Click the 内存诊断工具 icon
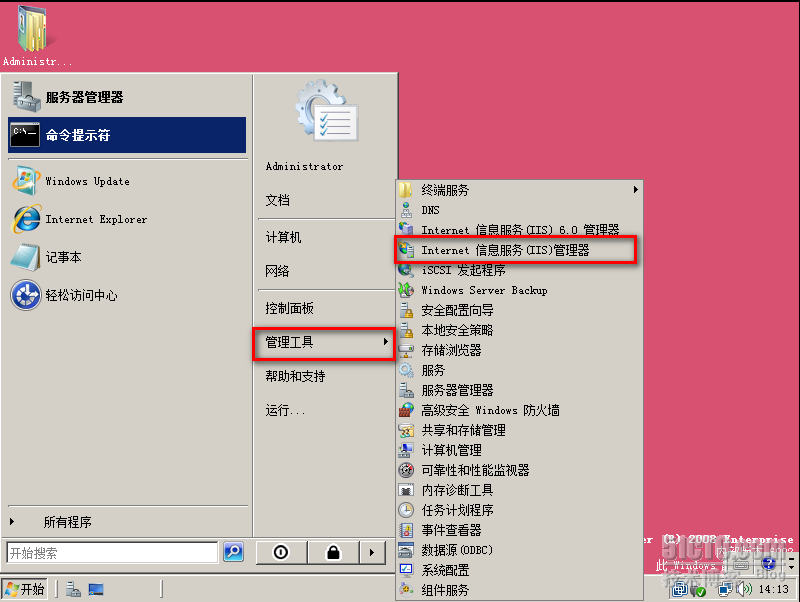The width and height of the screenshot is (800, 602). pos(406,490)
